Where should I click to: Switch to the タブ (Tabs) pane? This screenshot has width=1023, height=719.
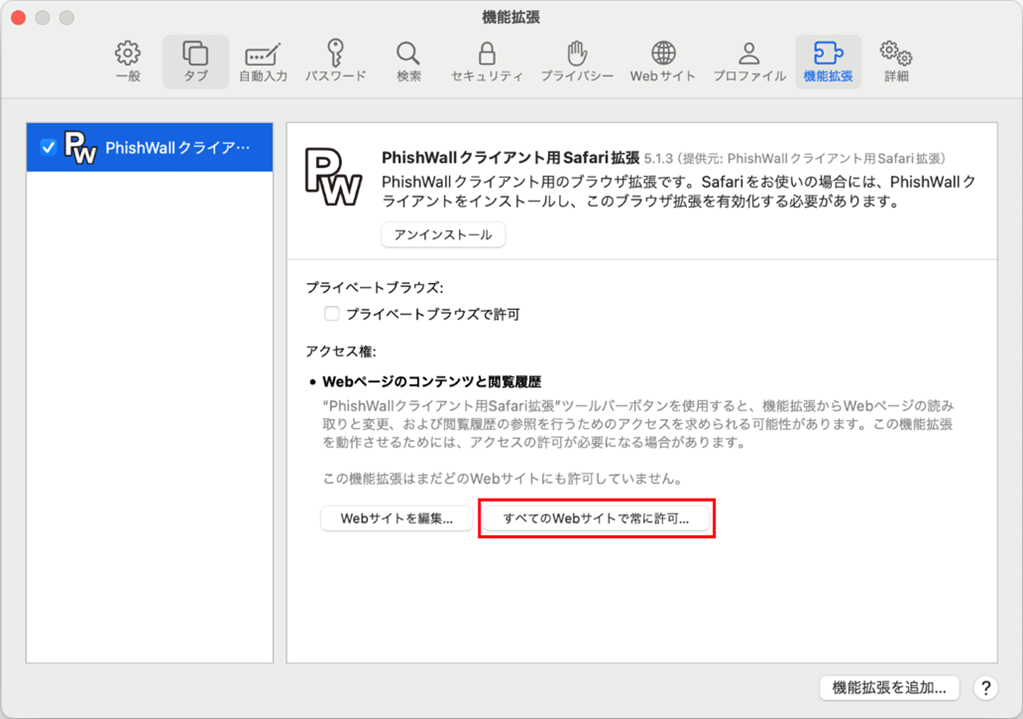[x=195, y=62]
